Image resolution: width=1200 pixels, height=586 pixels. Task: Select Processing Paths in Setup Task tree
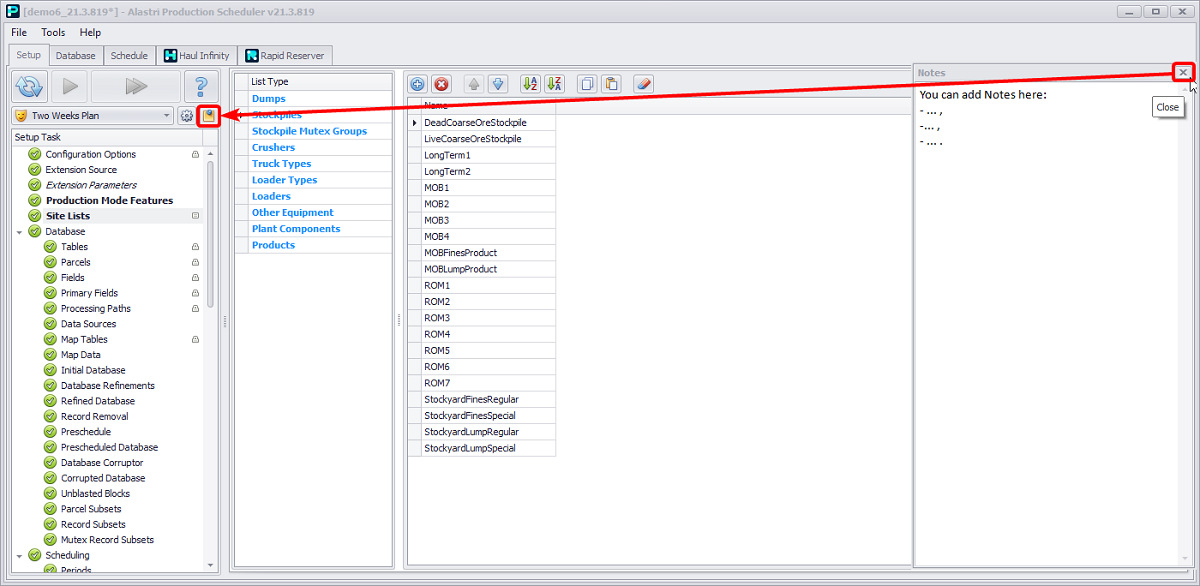tap(95, 309)
